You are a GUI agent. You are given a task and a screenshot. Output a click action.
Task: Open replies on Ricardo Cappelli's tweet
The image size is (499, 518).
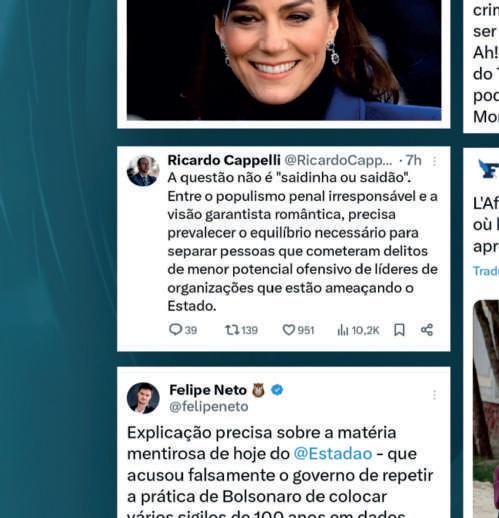coord(183,330)
